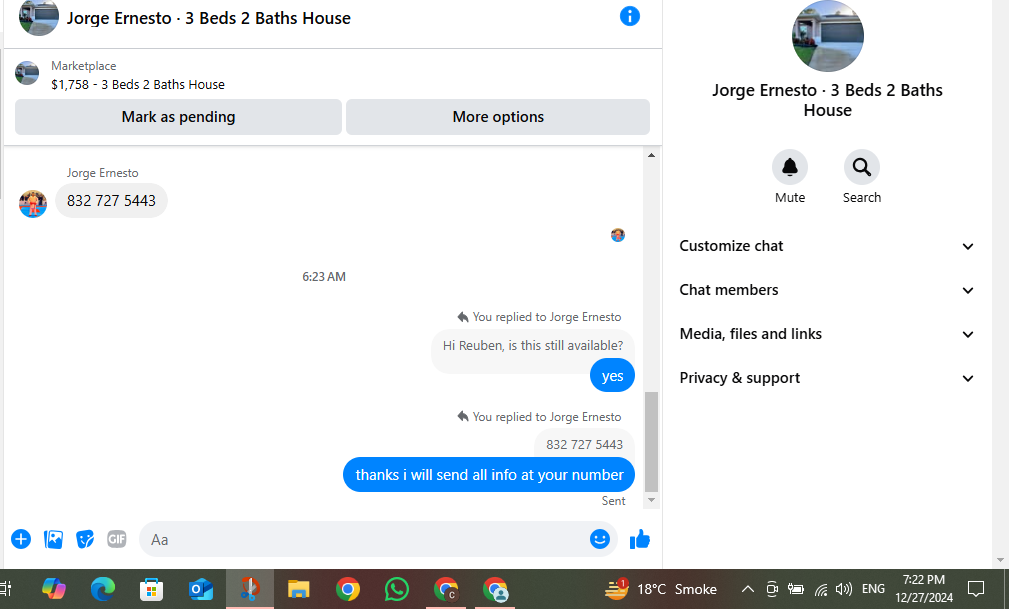Search in conversation using magnifier icon
Image resolution: width=1009 pixels, height=609 pixels.
(x=862, y=167)
